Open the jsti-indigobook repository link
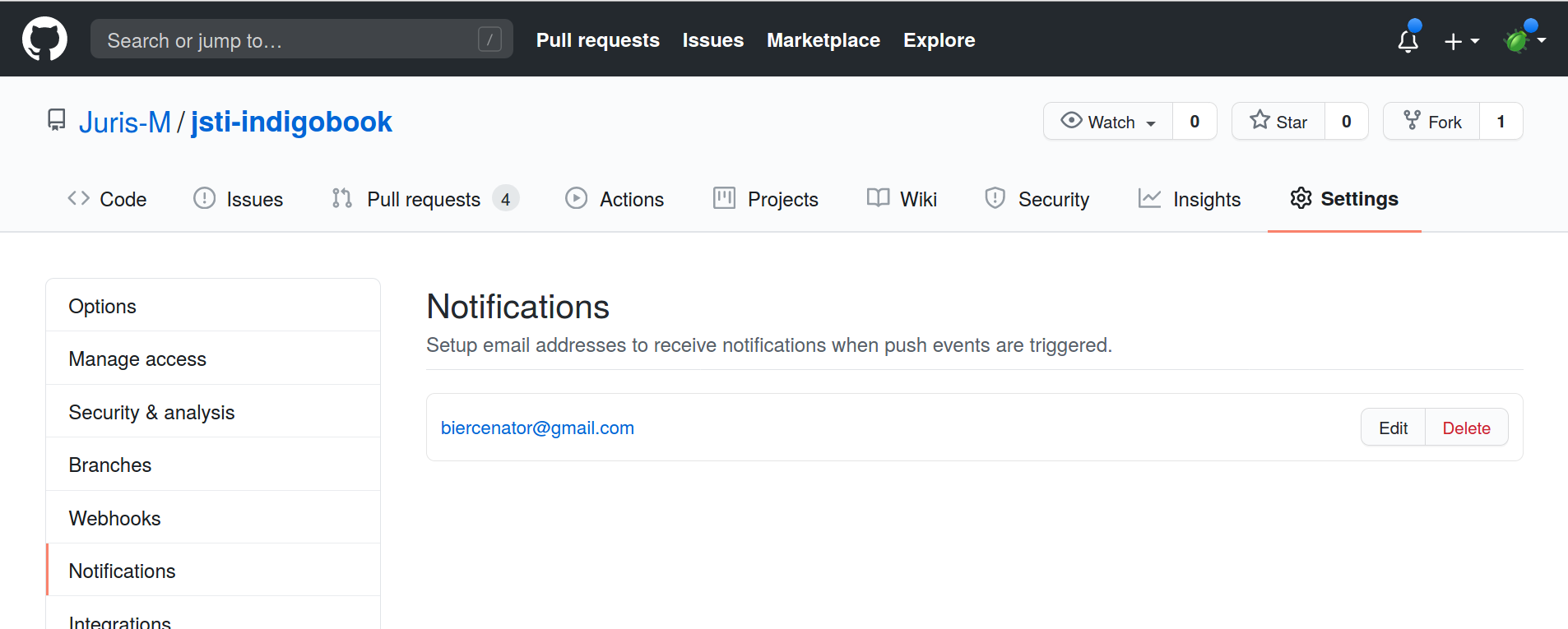This screenshot has width=1568, height=629. 291,122
